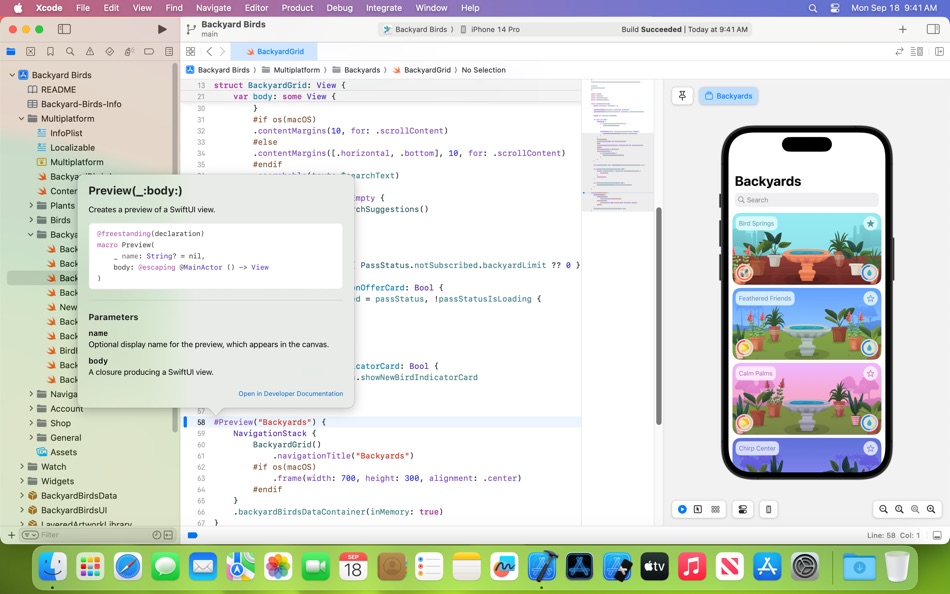The image size is (950, 594).
Task: Toggle the breakpoint on line 58
Action: pos(186,422)
